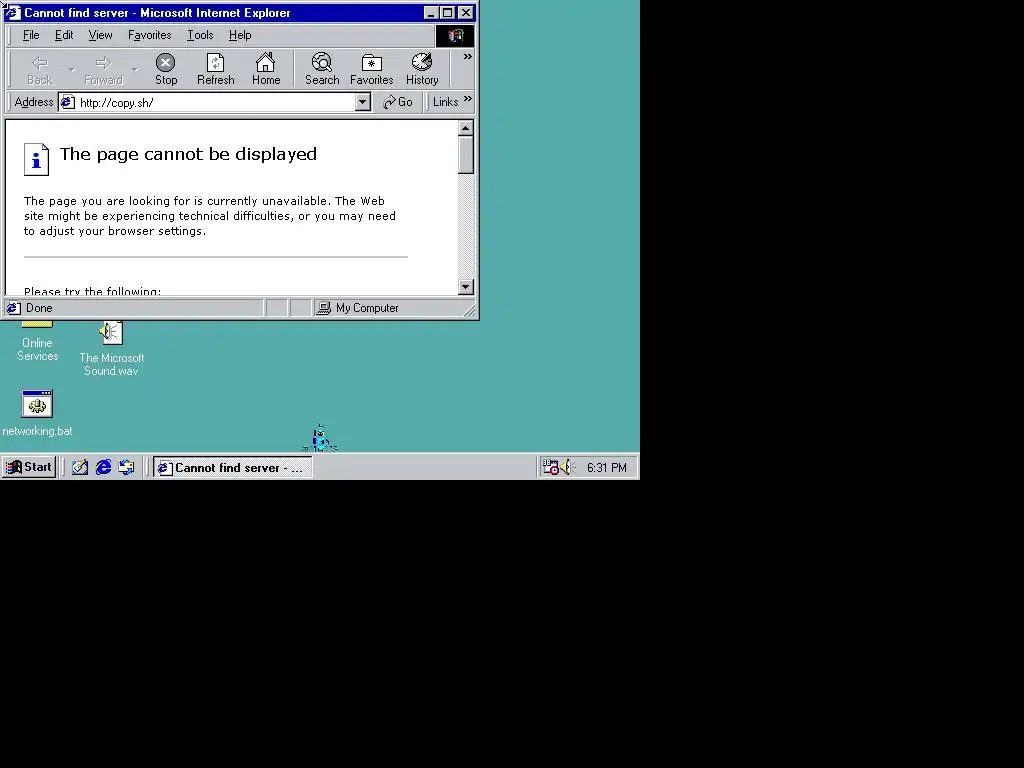Open the Search pane

[x=322, y=69]
